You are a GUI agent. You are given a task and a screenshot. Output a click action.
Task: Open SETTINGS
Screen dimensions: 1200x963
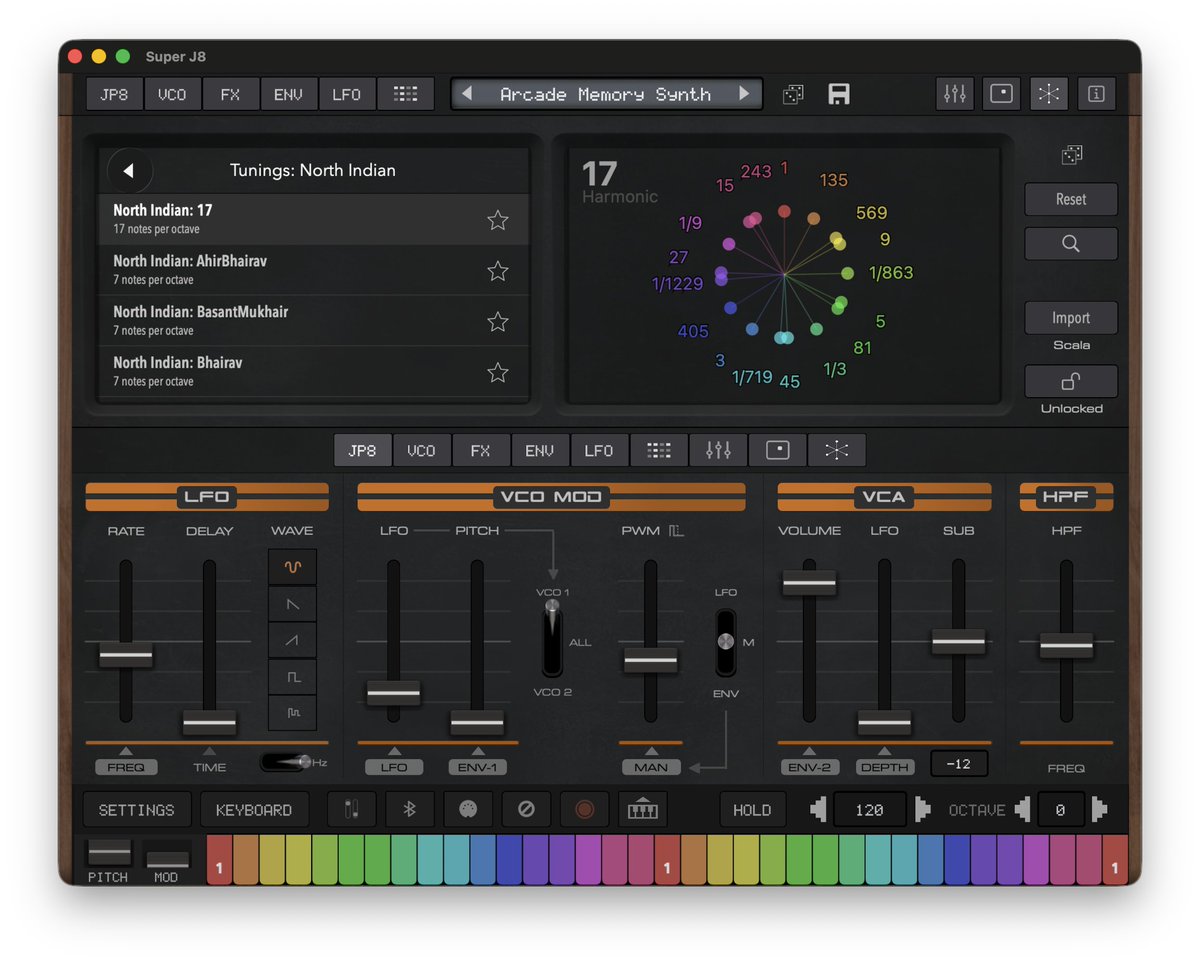tap(137, 810)
